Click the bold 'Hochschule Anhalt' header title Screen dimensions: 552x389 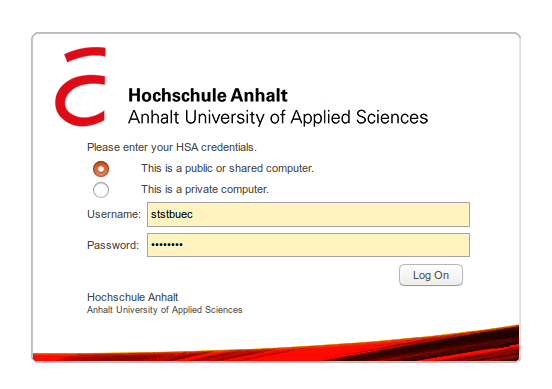pos(208,95)
